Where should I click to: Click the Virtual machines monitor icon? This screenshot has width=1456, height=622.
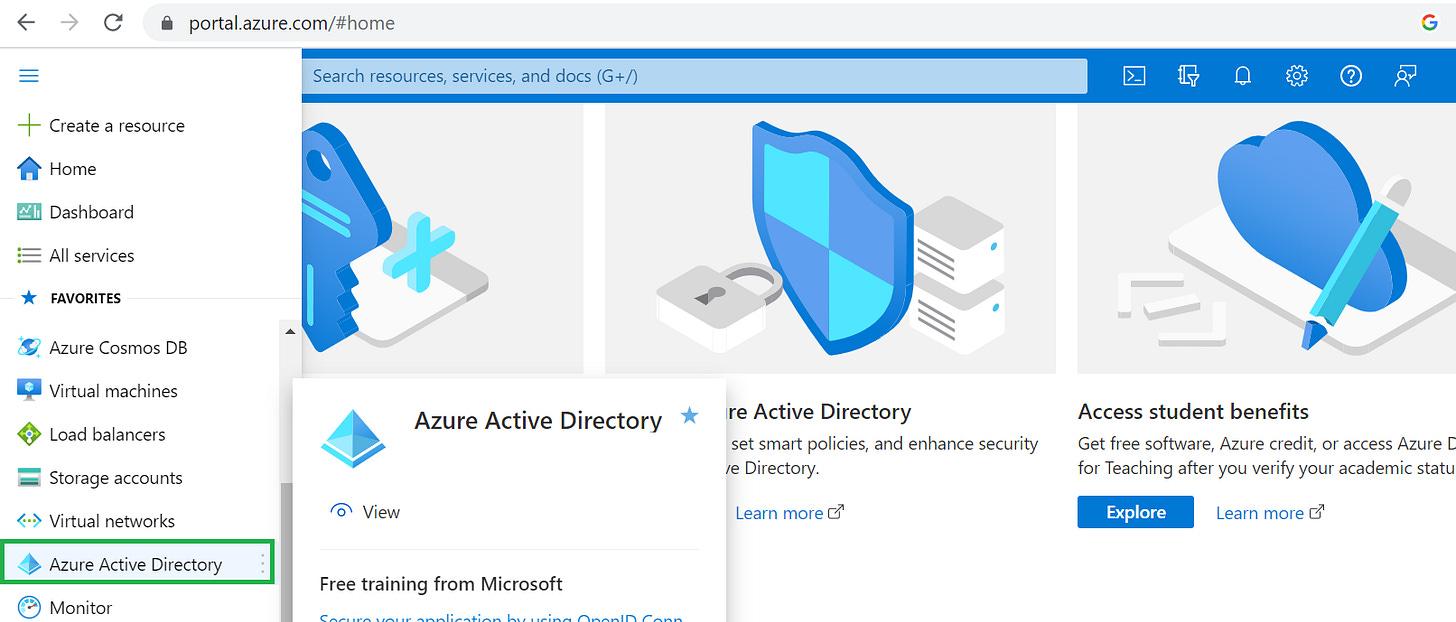click(x=29, y=390)
